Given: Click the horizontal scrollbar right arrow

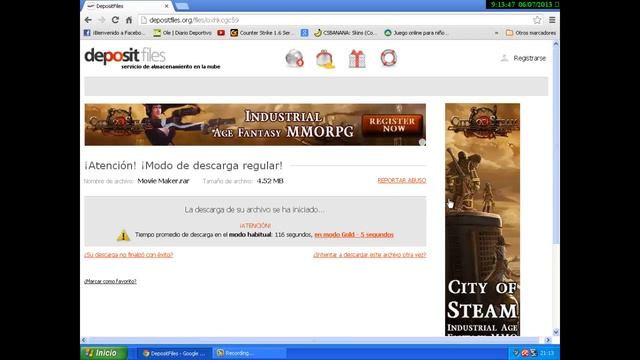Looking at the screenshot, I should pos(548,340).
